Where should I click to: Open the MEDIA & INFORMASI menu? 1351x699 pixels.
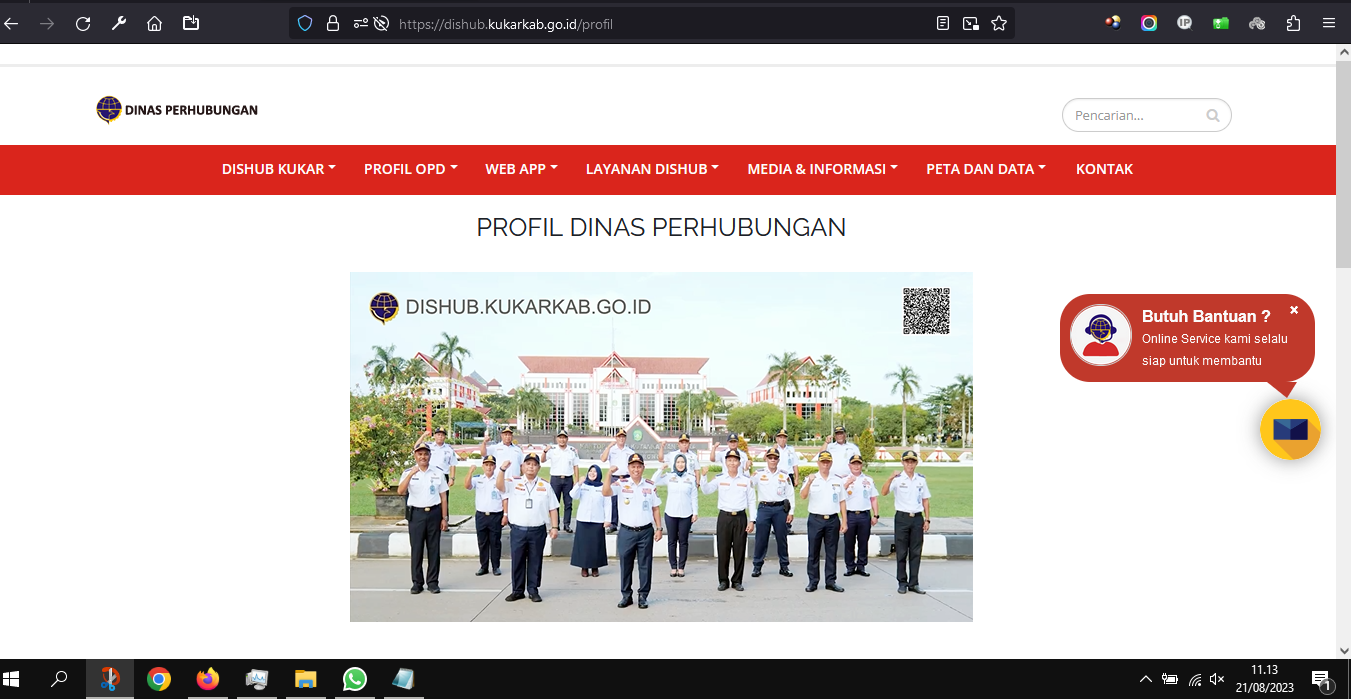[x=822, y=169]
